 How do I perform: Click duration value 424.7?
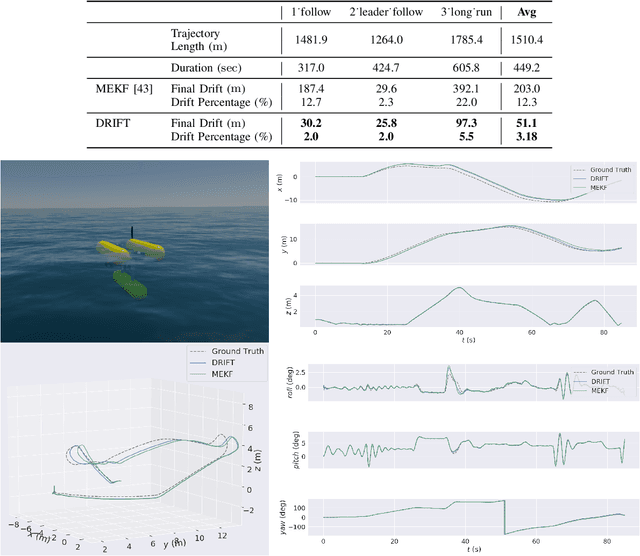(x=386, y=68)
